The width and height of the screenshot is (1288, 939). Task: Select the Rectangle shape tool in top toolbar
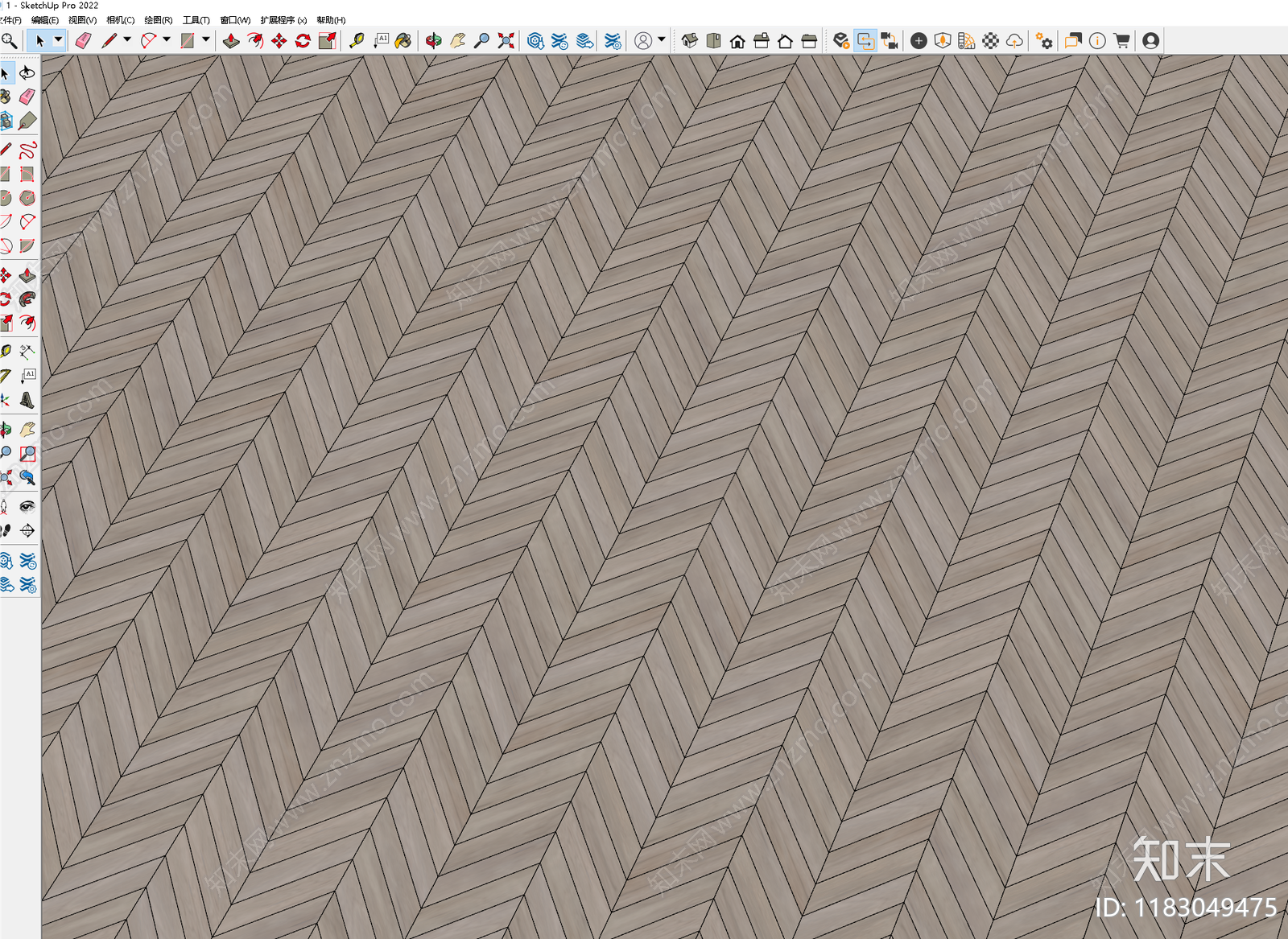(x=188, y=40)
